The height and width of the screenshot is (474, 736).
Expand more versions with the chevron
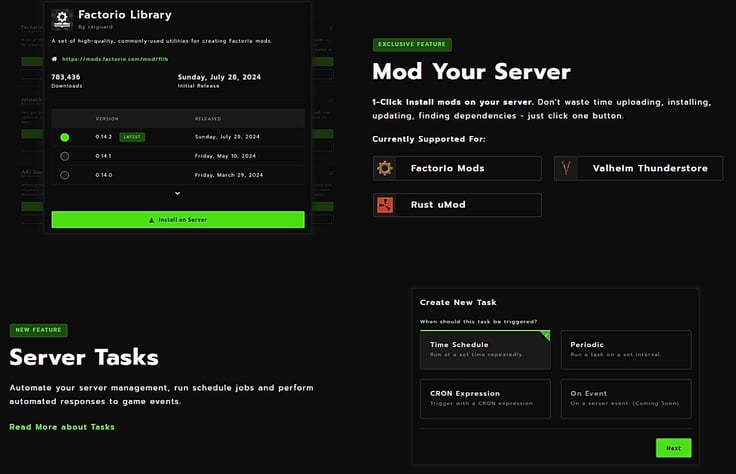[x=177, y=193]
